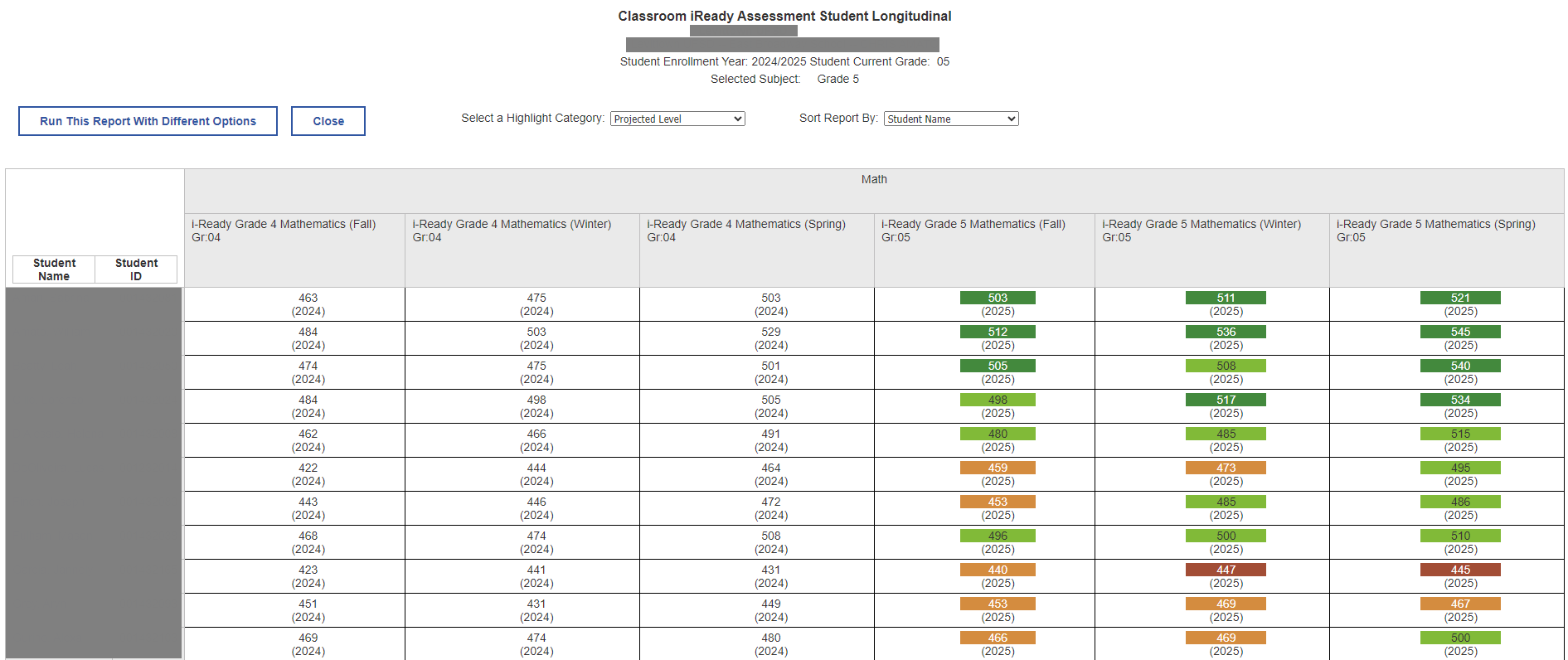Open the Sort Report By dropdown

[951, 119]
